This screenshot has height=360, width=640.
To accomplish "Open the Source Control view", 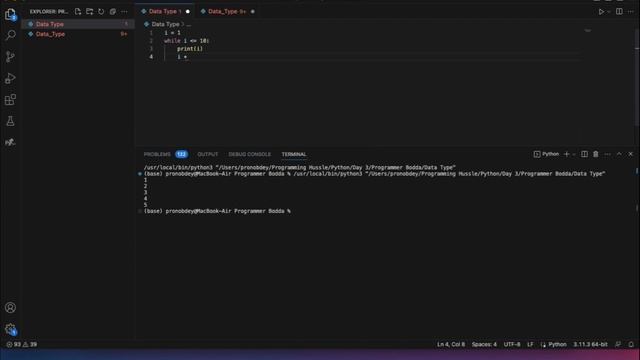I will coord(10,56).
